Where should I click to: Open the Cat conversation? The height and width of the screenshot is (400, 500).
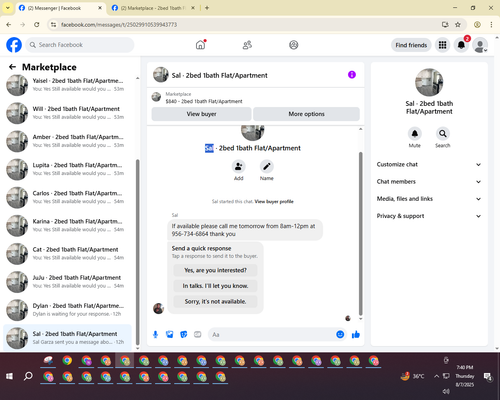point(67,254)
